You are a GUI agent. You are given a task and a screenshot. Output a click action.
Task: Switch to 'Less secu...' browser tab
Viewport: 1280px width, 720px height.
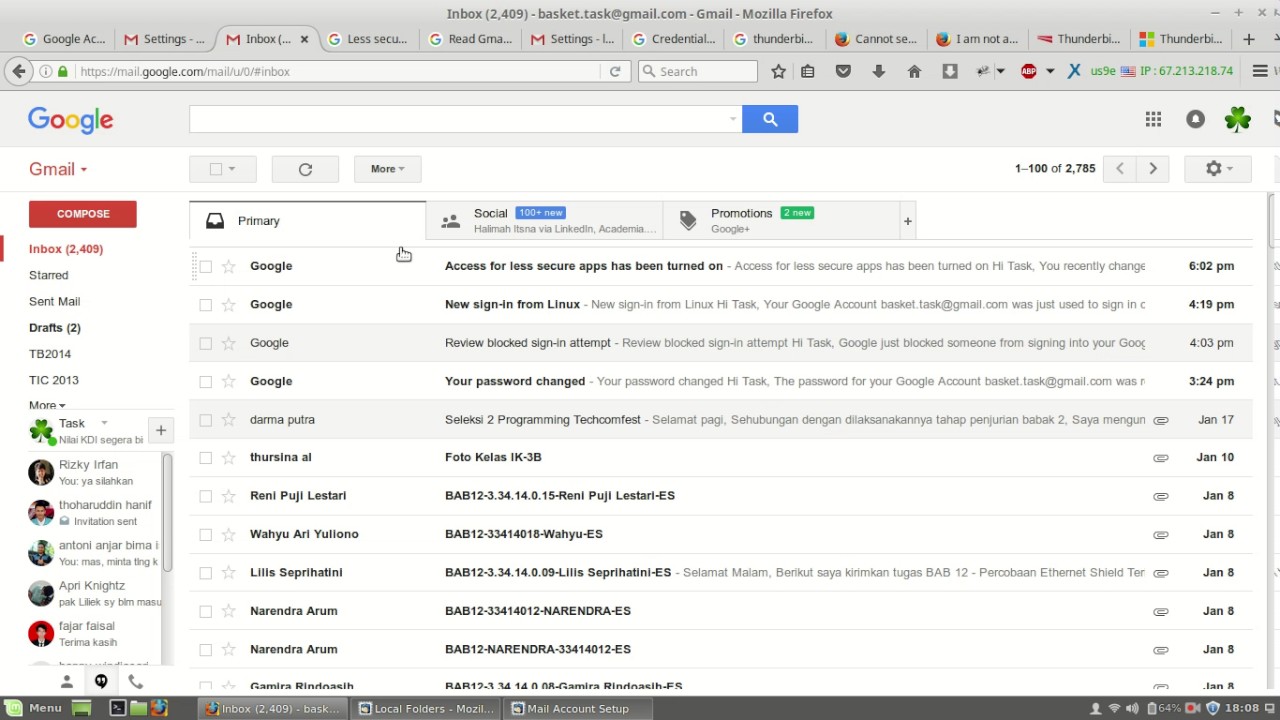367,39
